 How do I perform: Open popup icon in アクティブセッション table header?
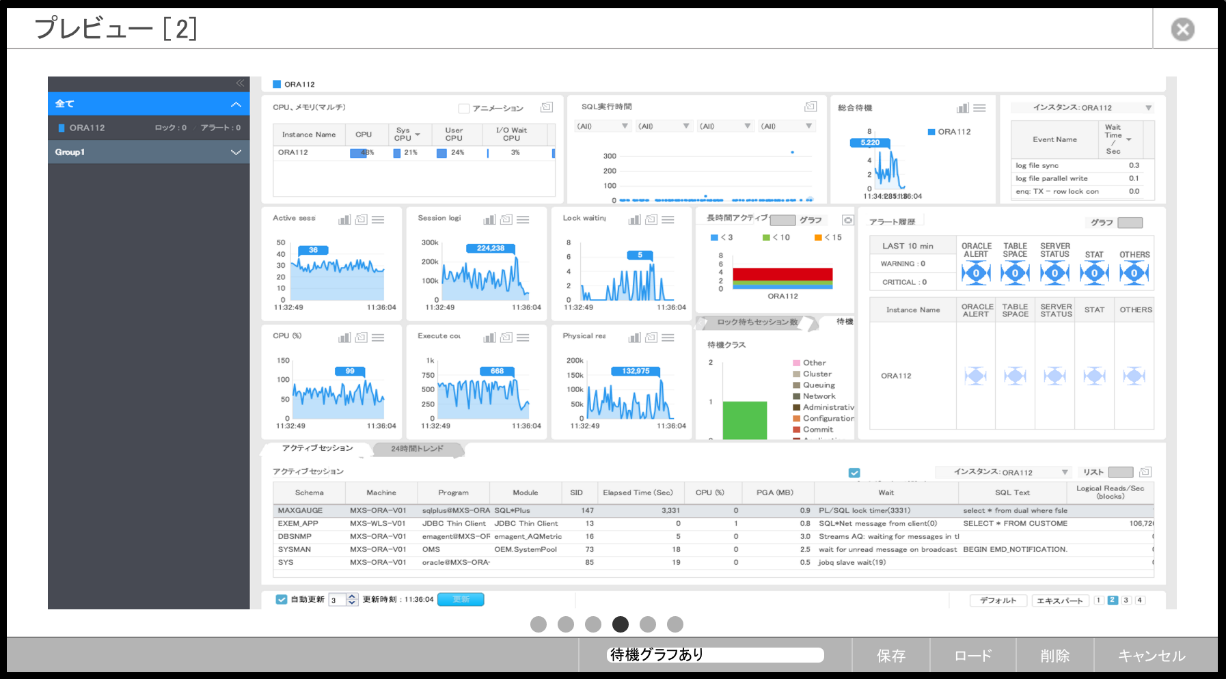pos(1146,472)
